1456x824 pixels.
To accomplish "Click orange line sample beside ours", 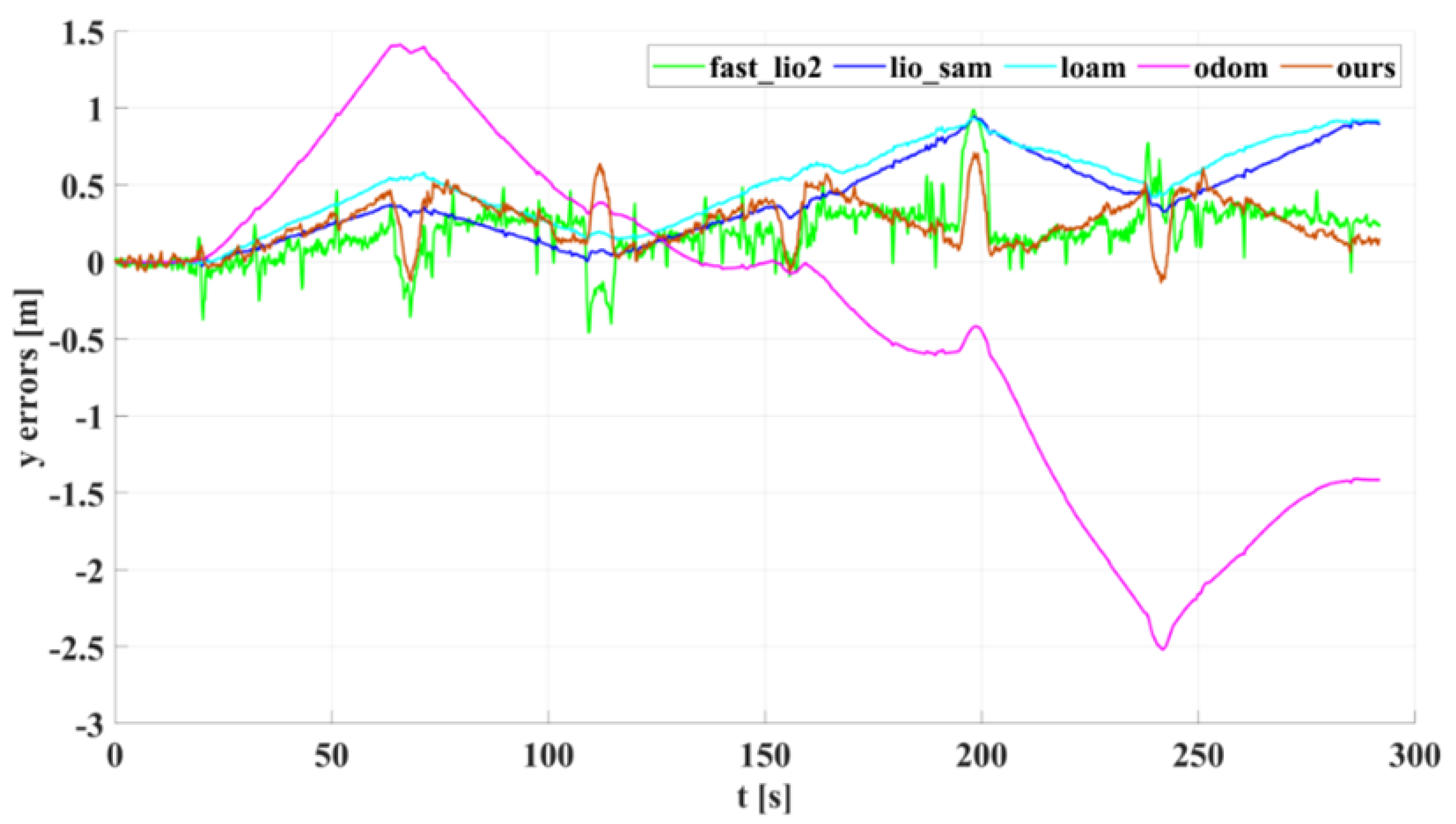I will coord(1306,67).
